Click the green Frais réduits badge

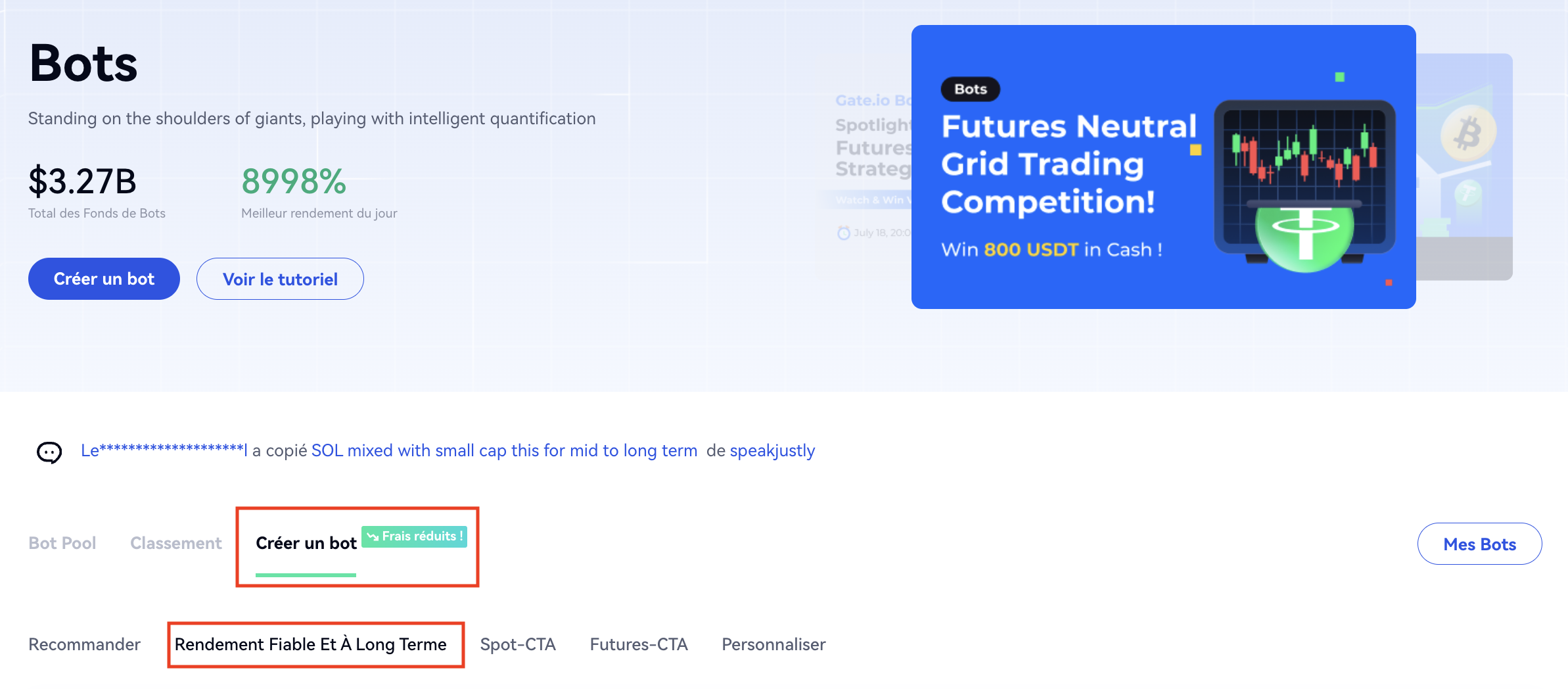pos(415,536)
